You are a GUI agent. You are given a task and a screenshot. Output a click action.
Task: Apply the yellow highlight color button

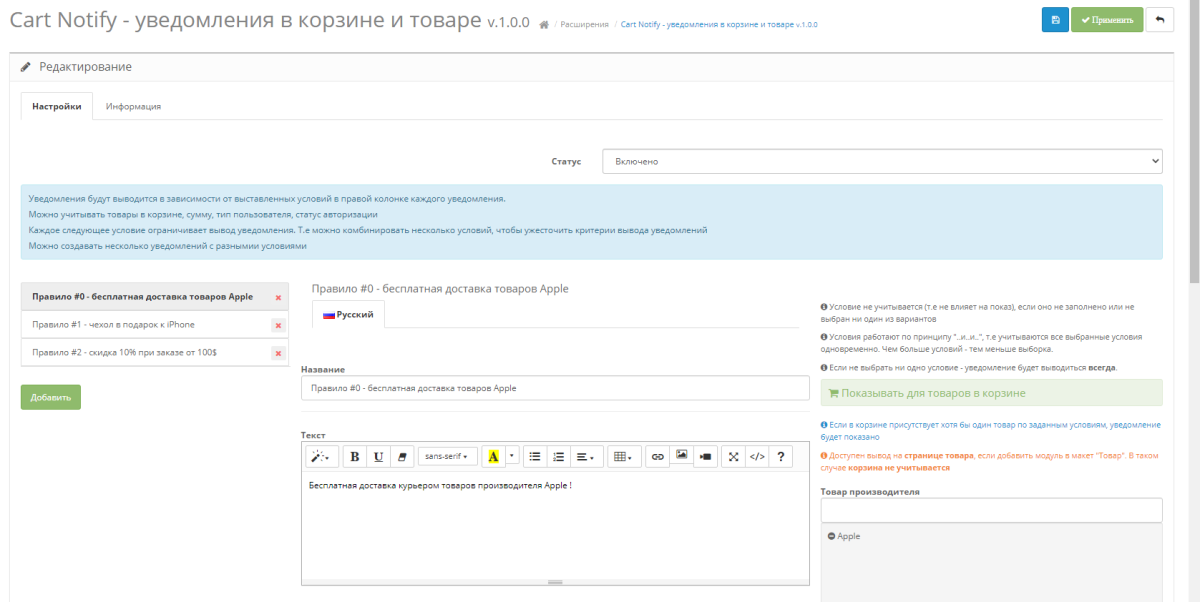[x=493, y=456]
